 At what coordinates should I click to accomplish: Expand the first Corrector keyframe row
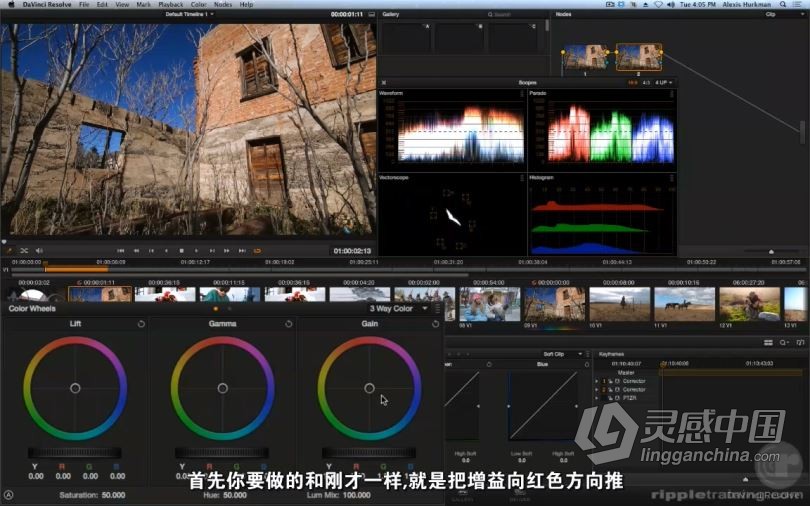[597, 381]
